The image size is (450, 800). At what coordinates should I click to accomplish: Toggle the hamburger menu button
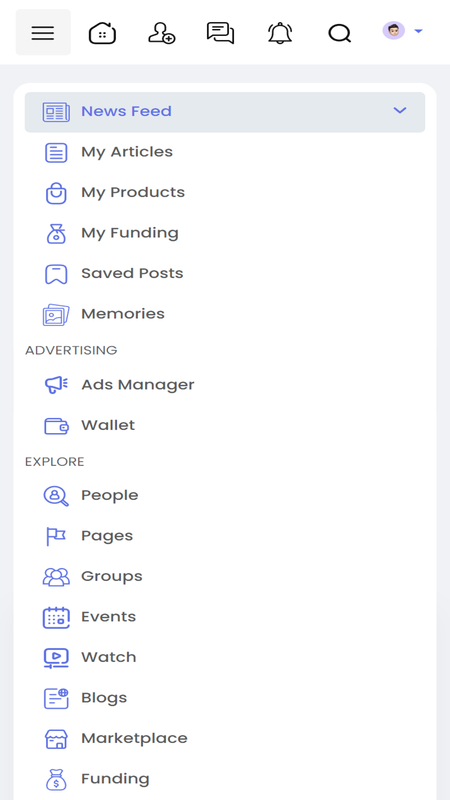(43, 32)
